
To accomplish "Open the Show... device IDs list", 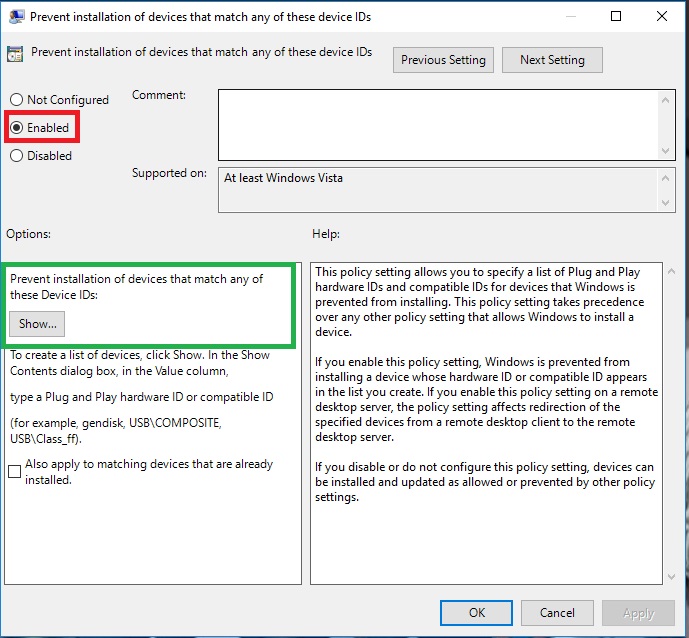I will click(x=37, y=324).
